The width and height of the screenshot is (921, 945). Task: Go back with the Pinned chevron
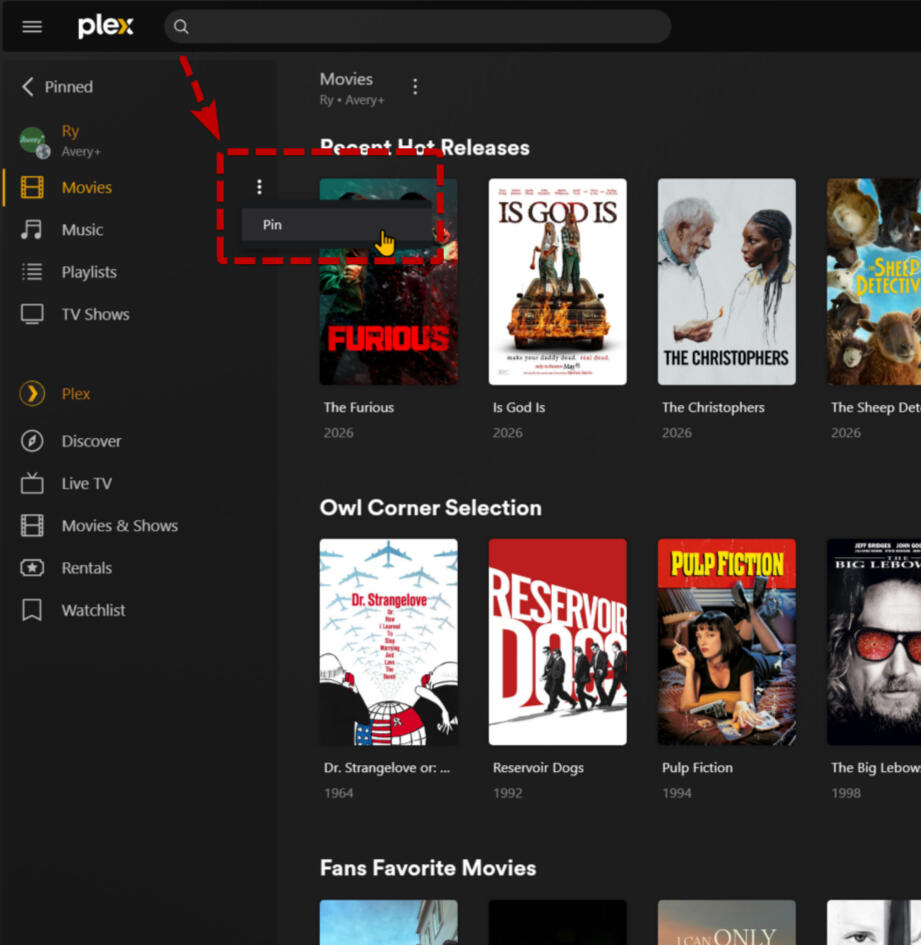pos(28,86)
